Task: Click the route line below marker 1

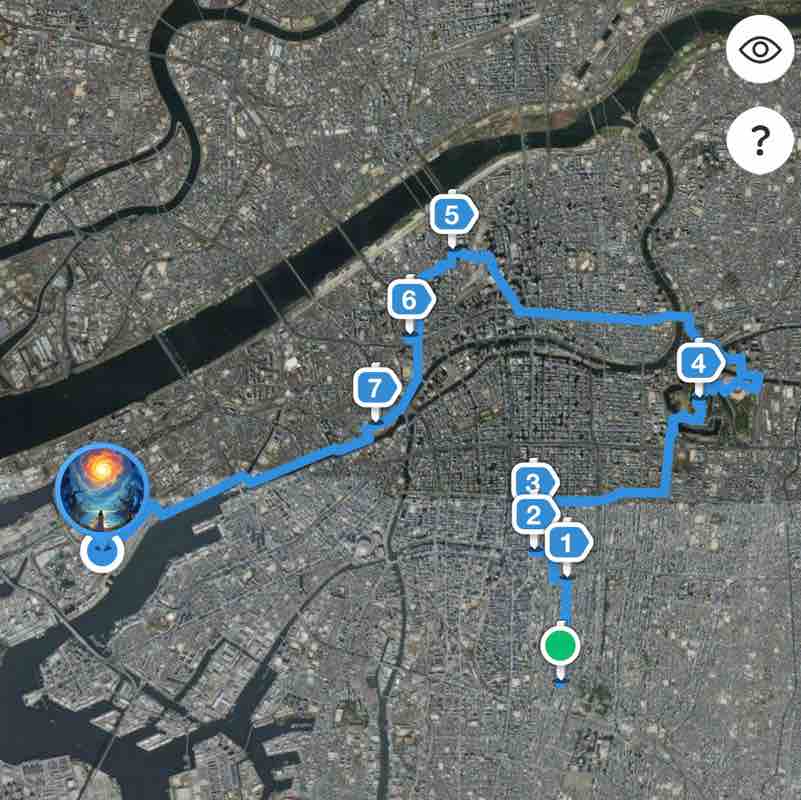Action: pos(566,602)
